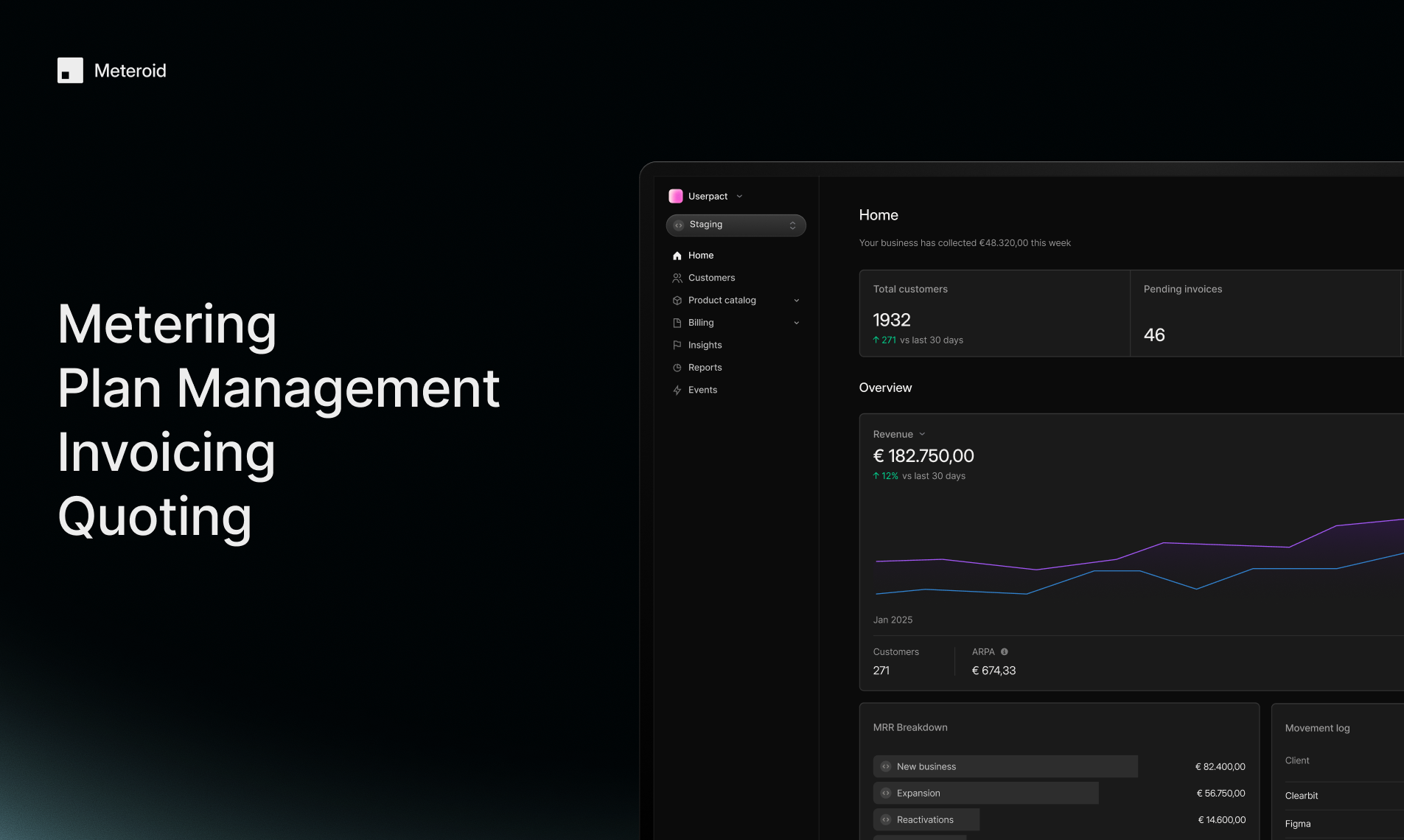Click the 12% vs last 30 days indicator
This screenshot has height=840, width=1404.
click(919, 476)
